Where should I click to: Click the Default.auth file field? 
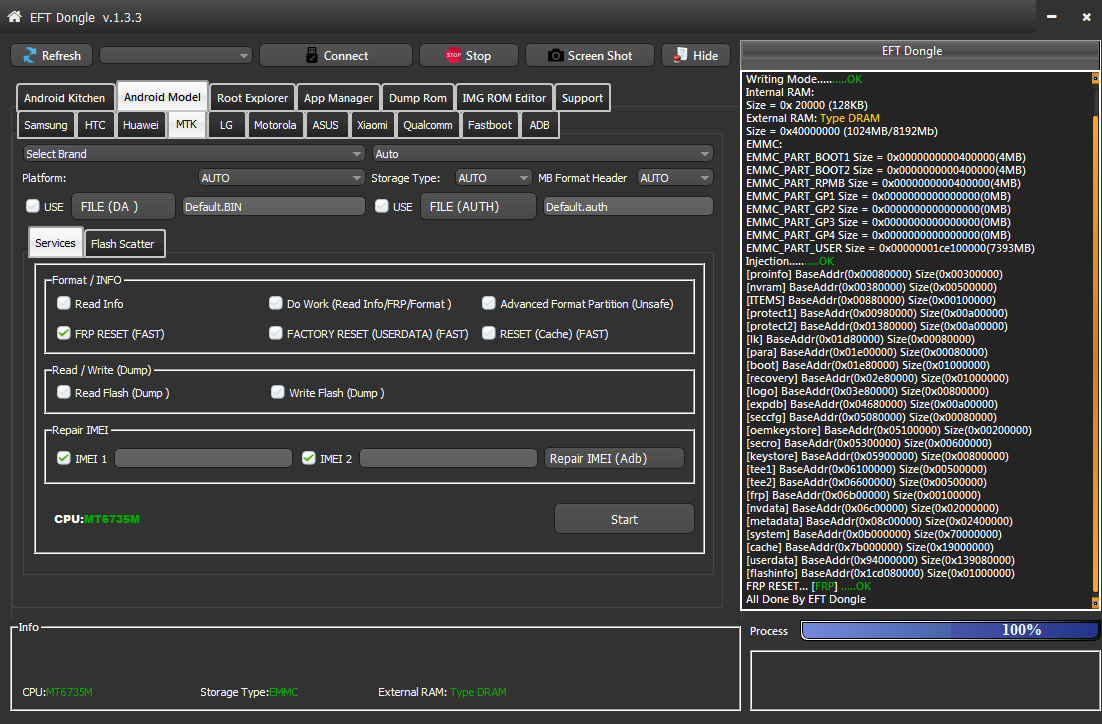[x=628, y=206]
